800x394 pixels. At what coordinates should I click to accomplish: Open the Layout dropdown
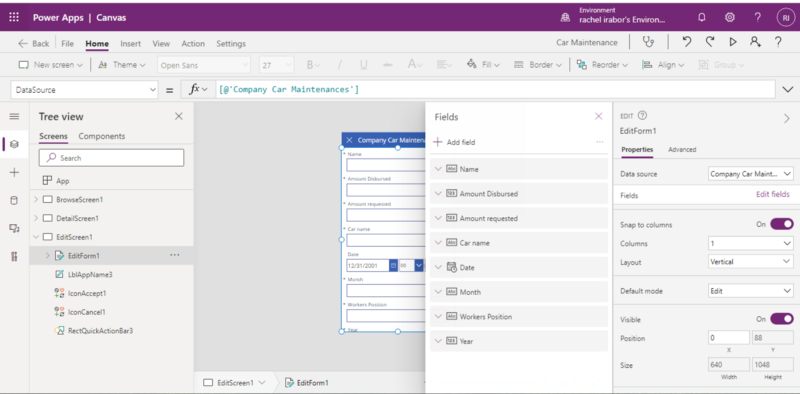tap(751, 262)
